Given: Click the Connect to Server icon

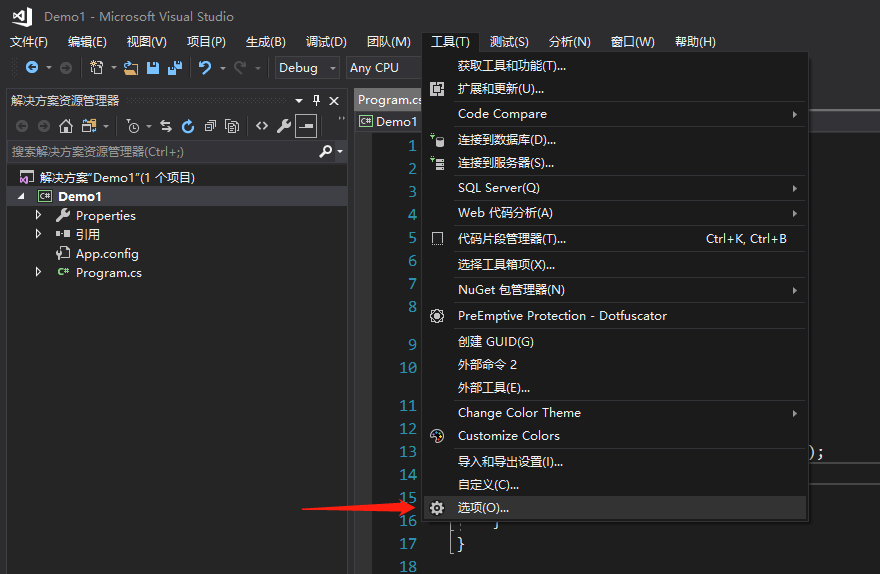Looking at the screenshot, I should [x=437, y=163].
